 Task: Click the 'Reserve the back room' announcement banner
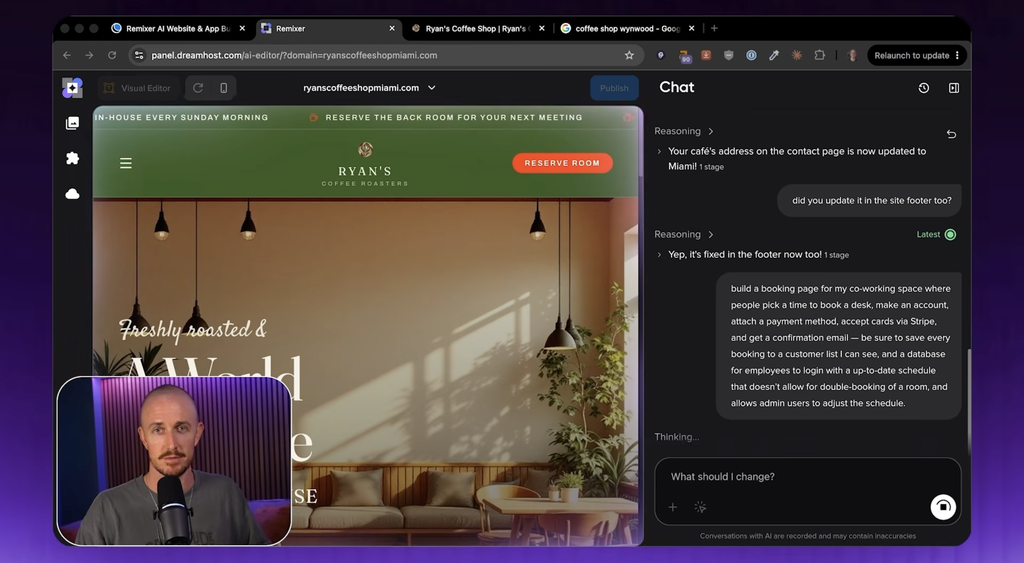pos(454,118)
